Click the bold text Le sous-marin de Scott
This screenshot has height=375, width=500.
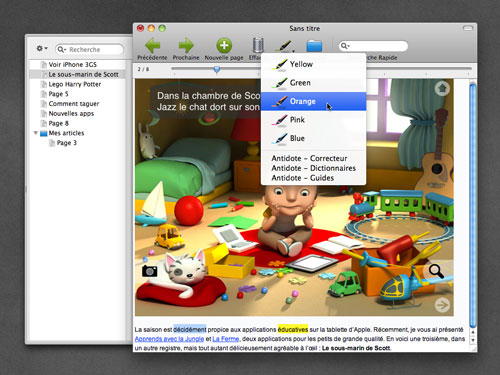coord(356,348)
